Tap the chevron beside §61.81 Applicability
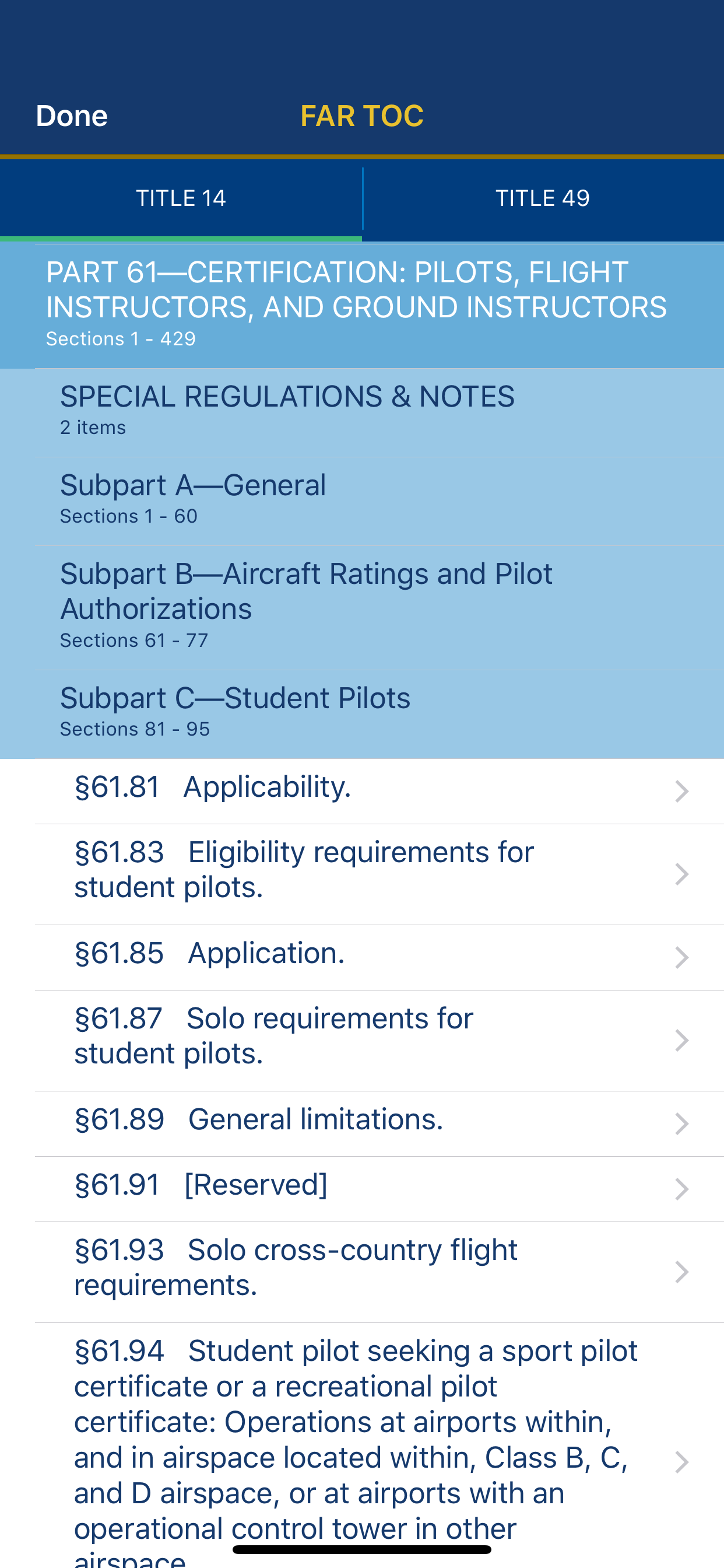724x1568 pixels. [681, 792]
